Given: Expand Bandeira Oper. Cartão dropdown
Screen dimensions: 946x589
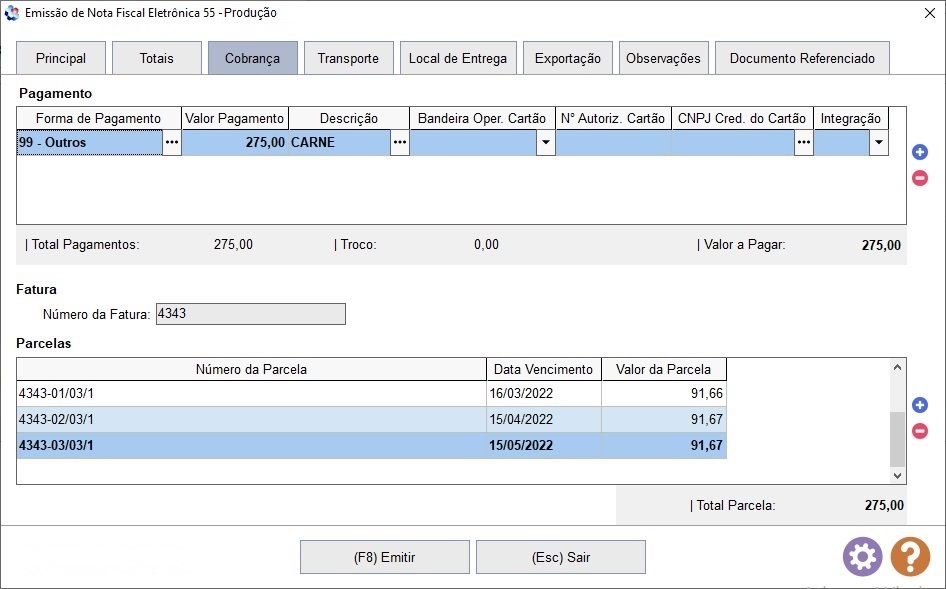Looking at the screenshot, I should [x=545, y=143].
